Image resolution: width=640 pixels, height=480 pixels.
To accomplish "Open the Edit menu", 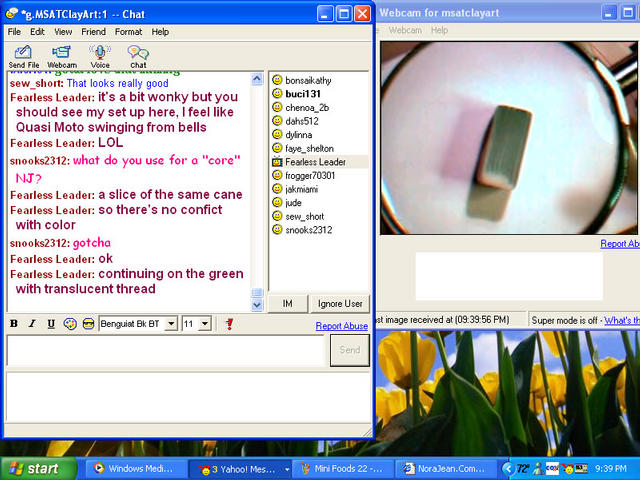I will pos(37,32).
